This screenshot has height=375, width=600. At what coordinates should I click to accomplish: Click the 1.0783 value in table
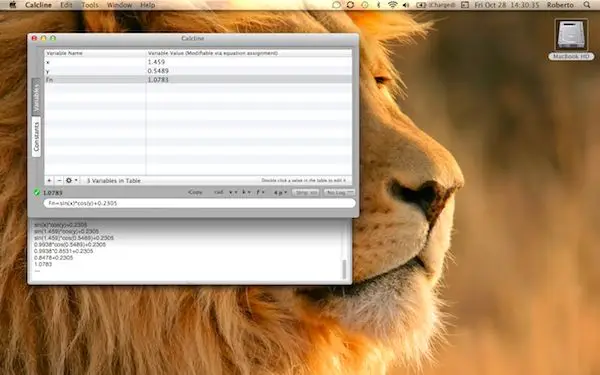point(158,80)
